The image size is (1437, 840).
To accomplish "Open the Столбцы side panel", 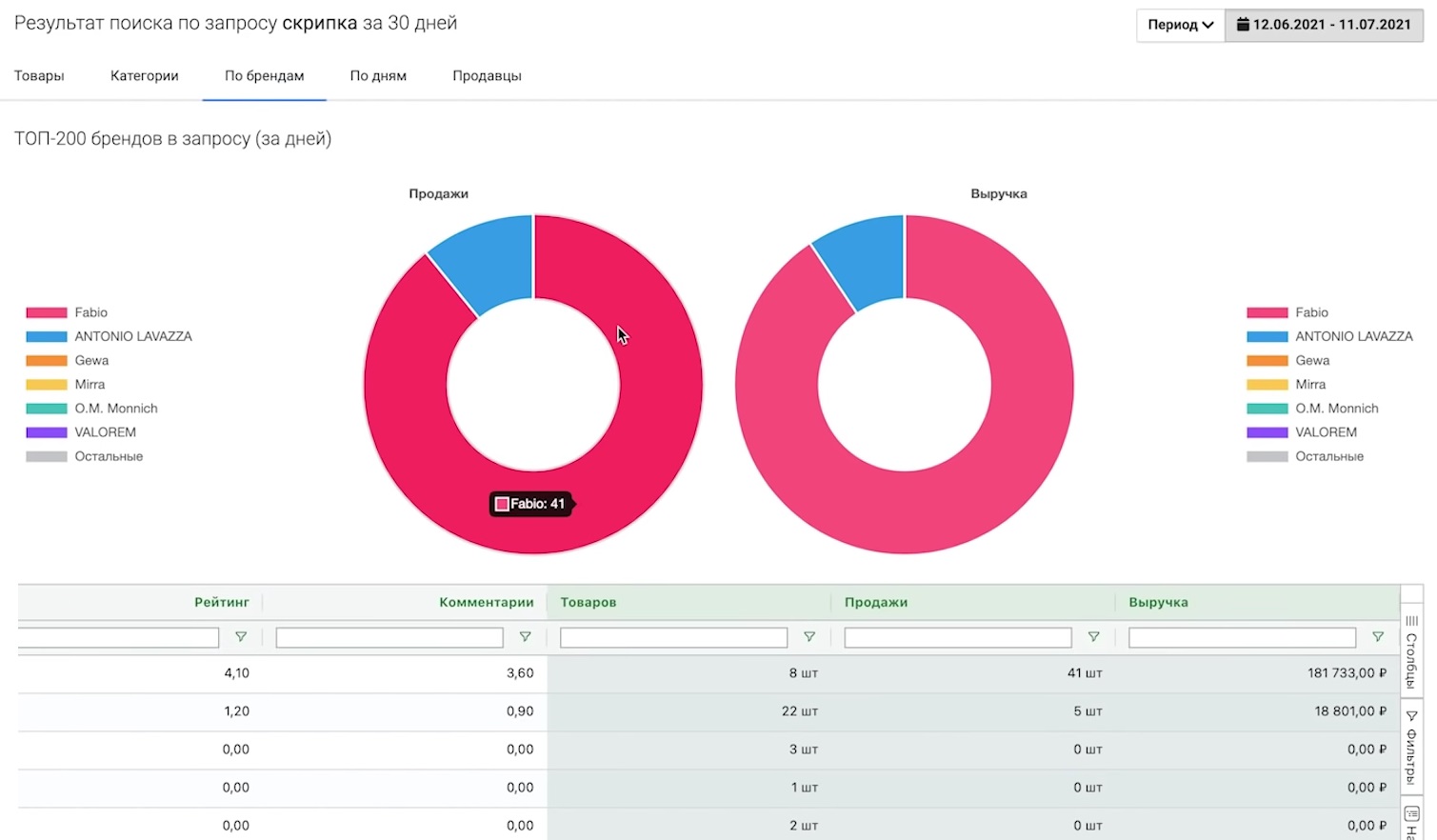I will coord(1411,650).
